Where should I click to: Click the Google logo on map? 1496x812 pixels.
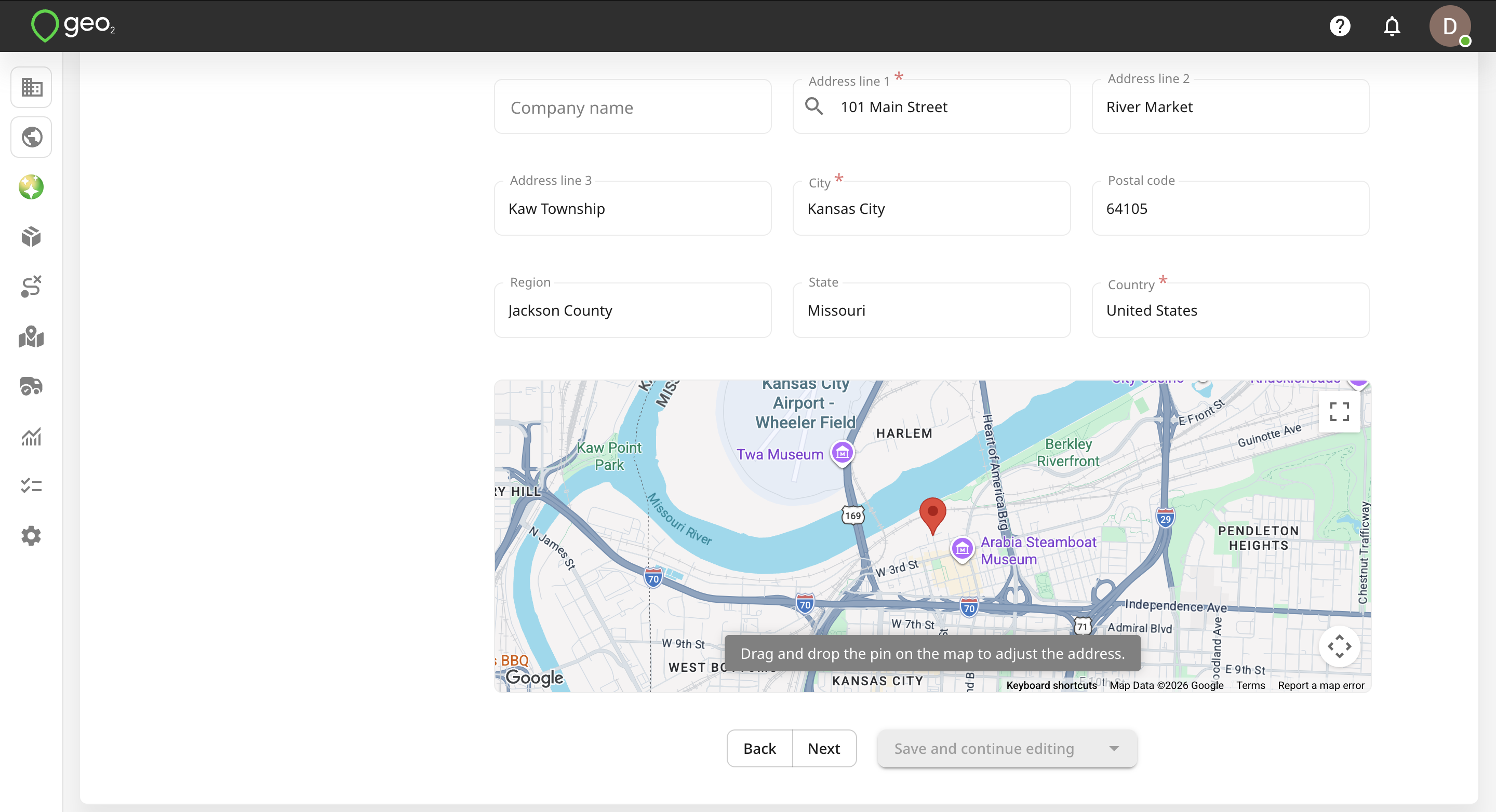click(x=533, y=678)
